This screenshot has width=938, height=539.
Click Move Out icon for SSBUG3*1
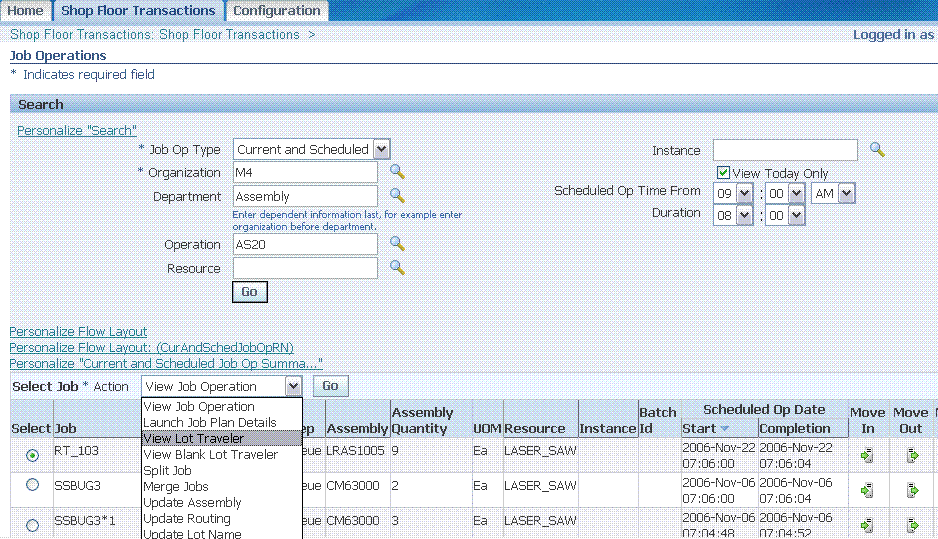[912, 525]
